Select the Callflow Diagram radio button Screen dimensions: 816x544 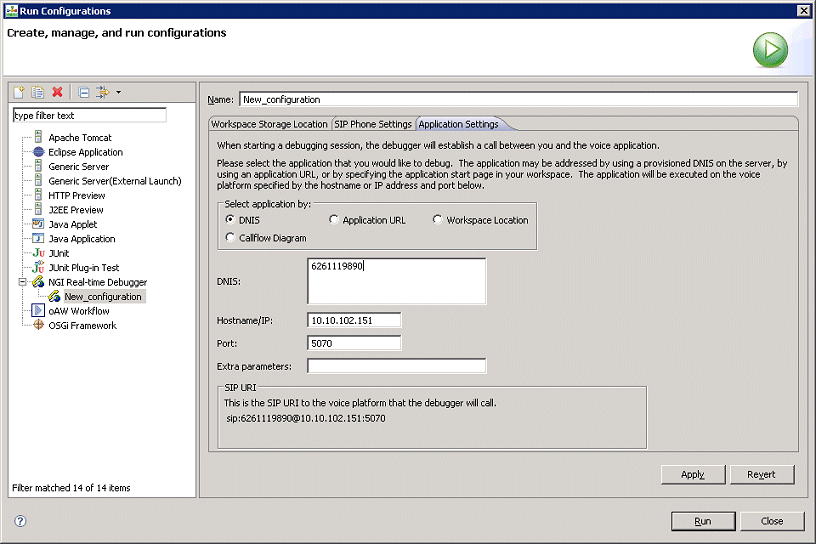pos(230,237)
